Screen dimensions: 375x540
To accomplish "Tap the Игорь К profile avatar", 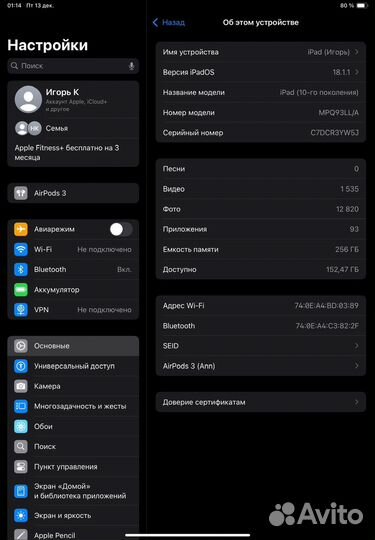I will pyautogui.click(x=28, y=100).
